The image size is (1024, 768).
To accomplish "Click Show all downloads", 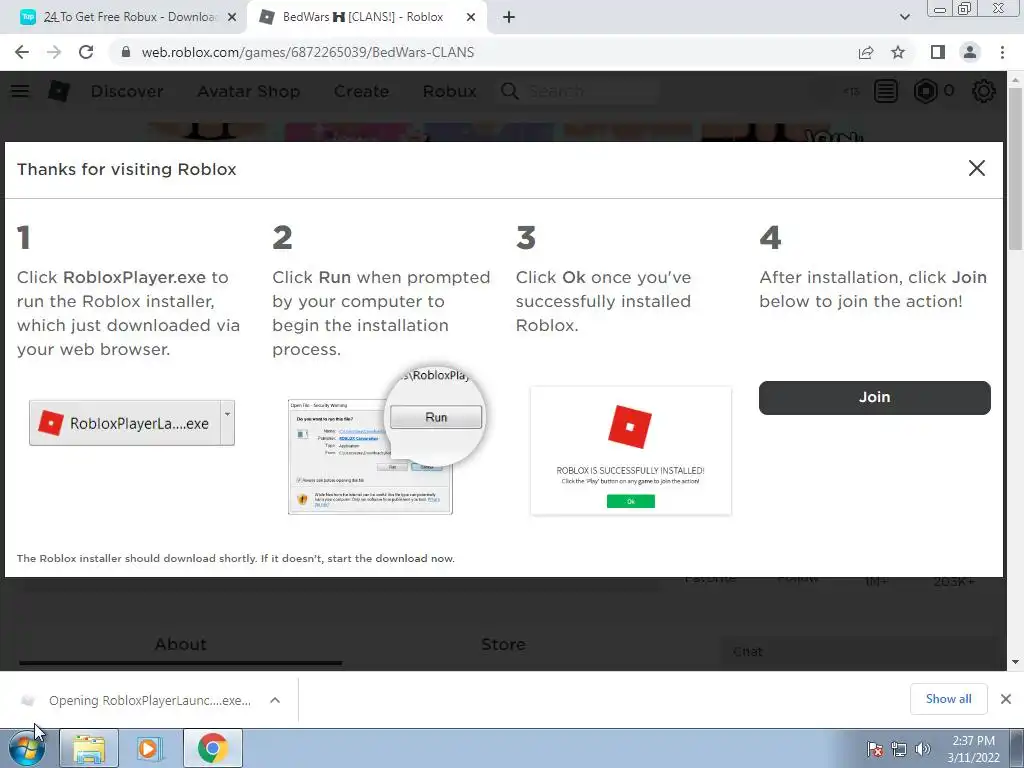I will tap(948, 699).
